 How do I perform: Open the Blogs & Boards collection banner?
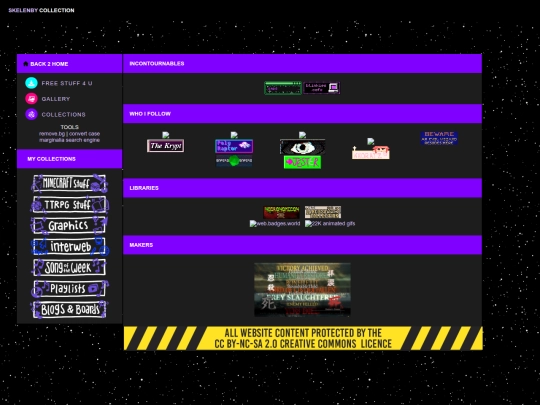click(x=70, y=309)
